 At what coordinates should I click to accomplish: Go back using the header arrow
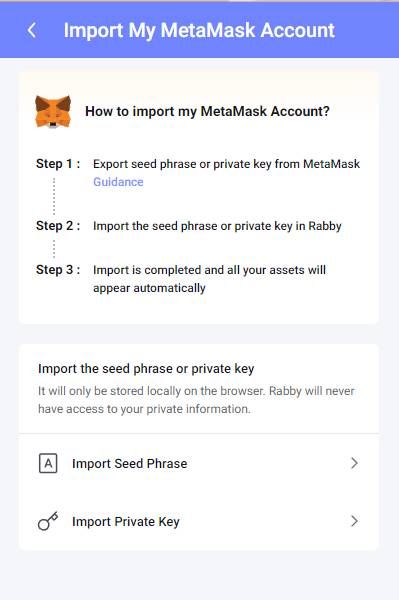tap(32, 30)
